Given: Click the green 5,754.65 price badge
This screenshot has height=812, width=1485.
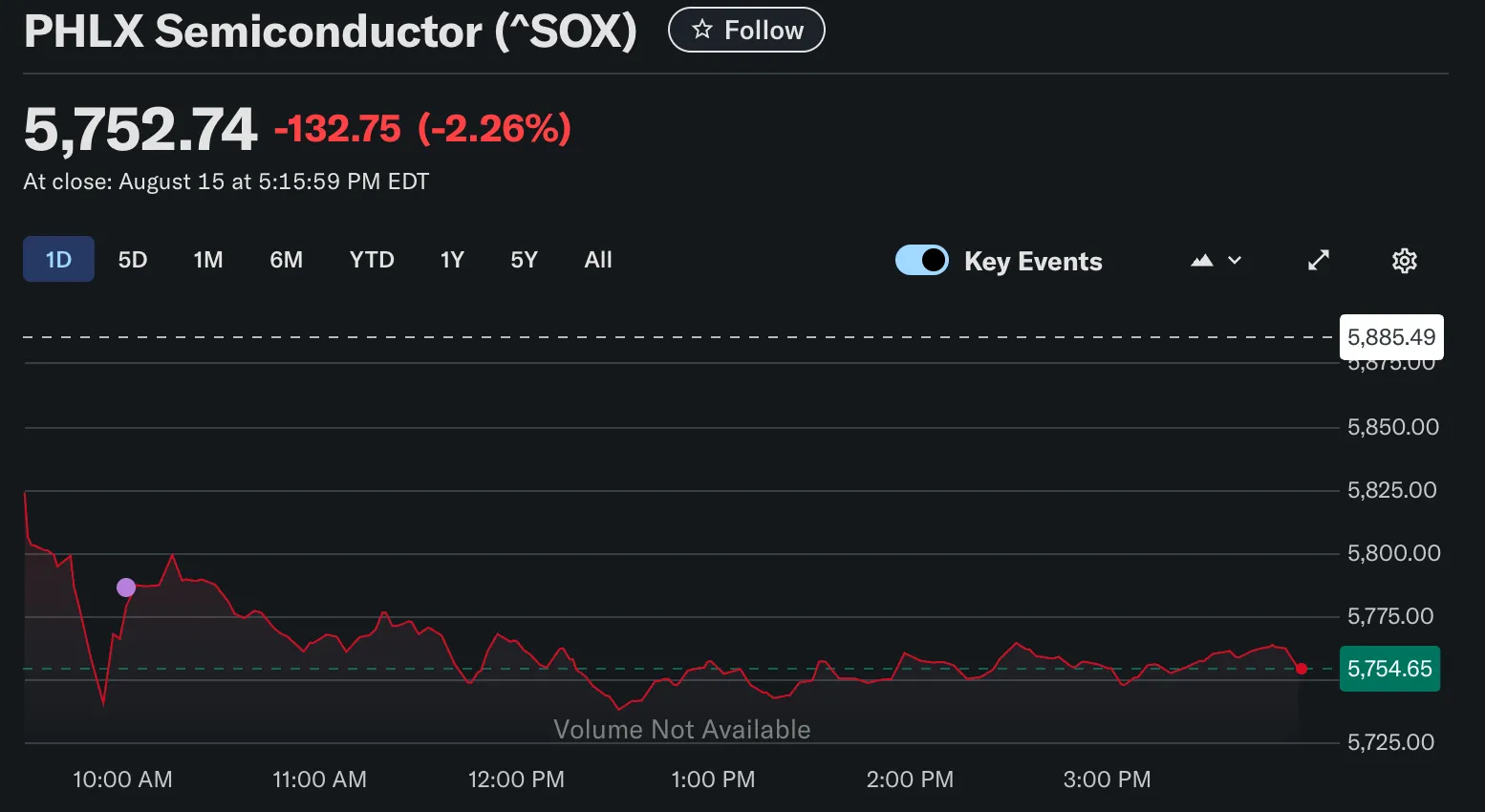Looking at the screenshot, I should point(1390,669).
